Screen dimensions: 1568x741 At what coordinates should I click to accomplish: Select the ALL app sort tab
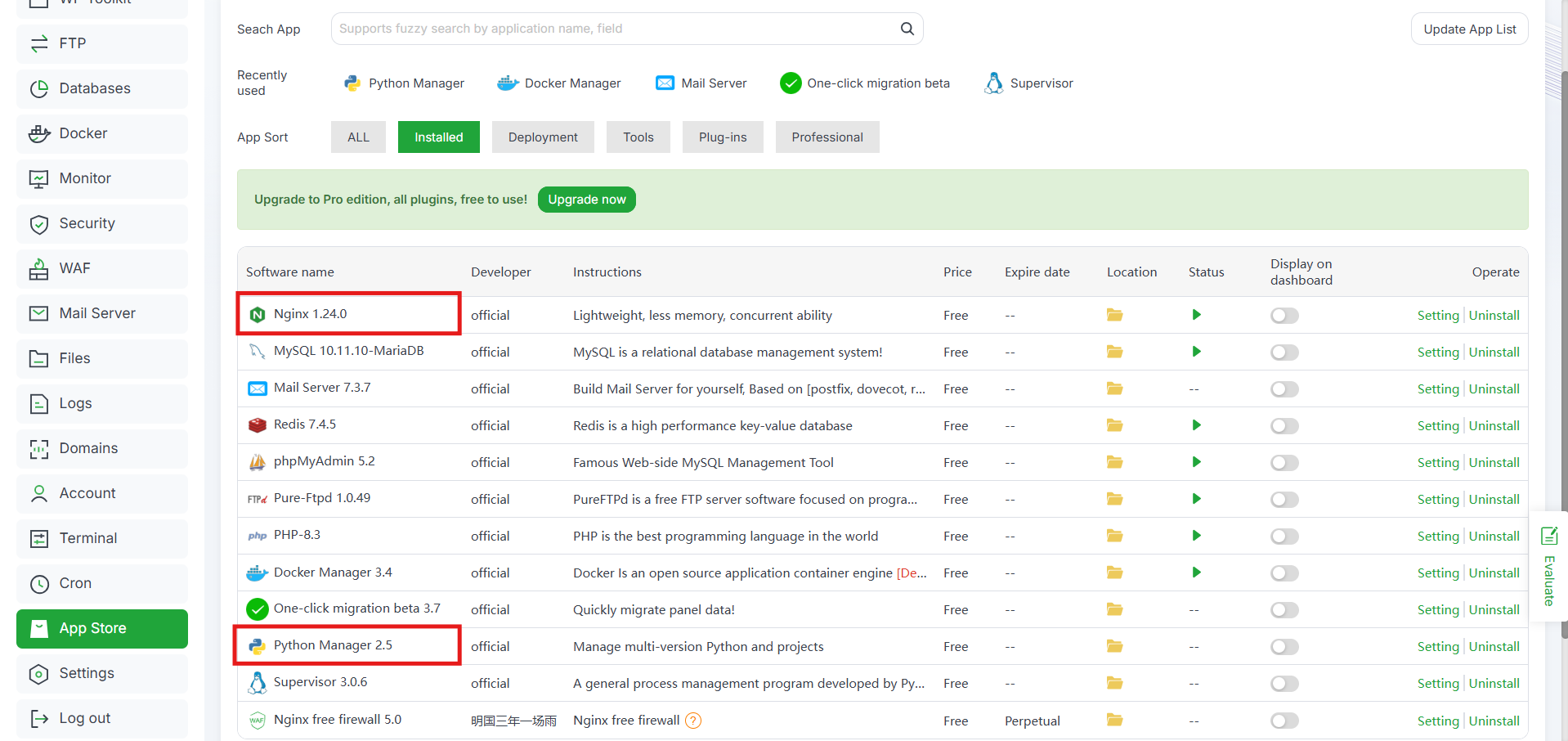coord(358,137)
